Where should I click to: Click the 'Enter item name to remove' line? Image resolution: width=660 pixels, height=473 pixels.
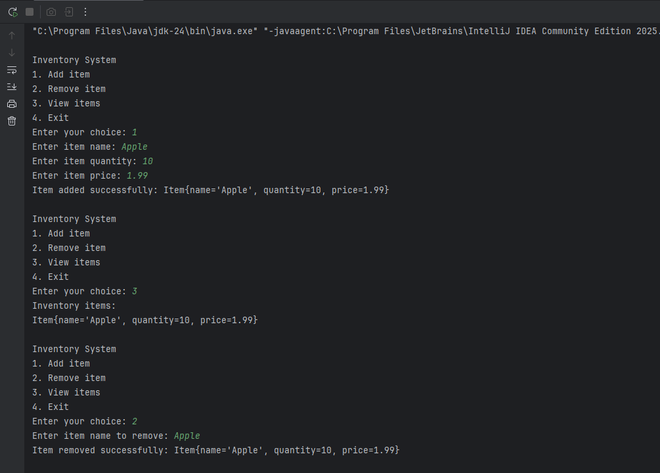coord(100,436)
